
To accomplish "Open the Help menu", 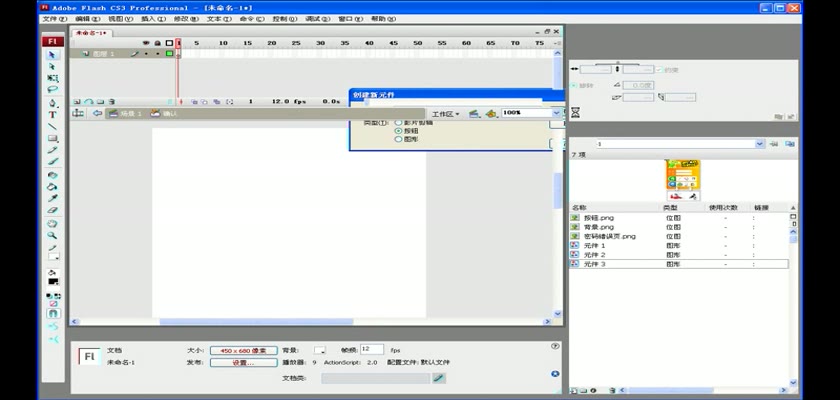I will pos(383,19).
